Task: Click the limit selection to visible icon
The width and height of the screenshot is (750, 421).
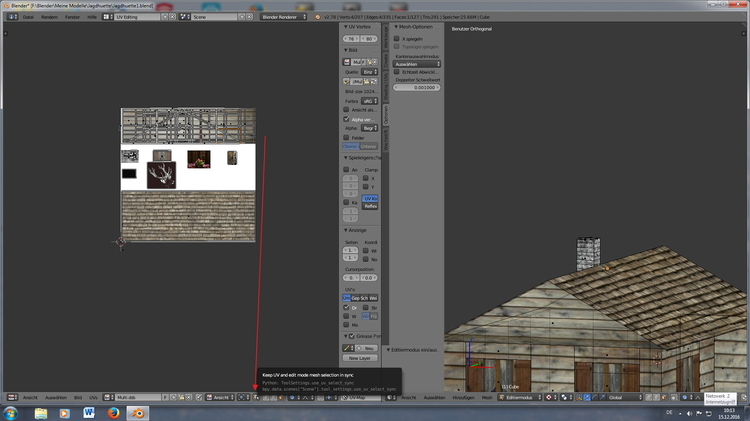Action: click(674, 398)
